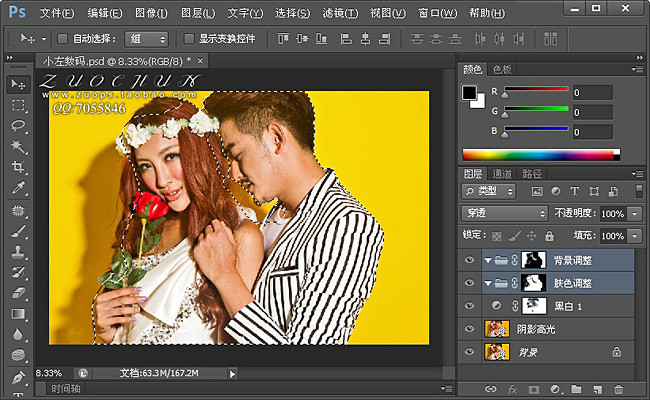Open the Color panel options menu
This screenshot has height=400, width=650.
click(637, 69)
